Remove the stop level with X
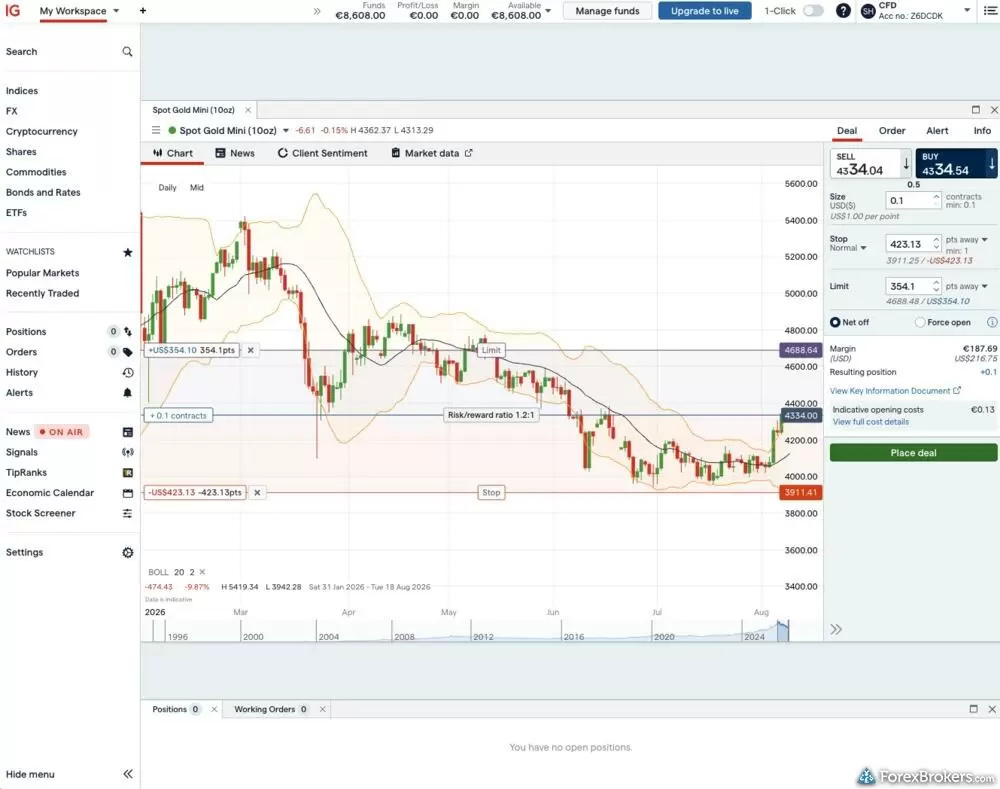The height and width of the screenshot is (789, 1000). tap(257, 492)
